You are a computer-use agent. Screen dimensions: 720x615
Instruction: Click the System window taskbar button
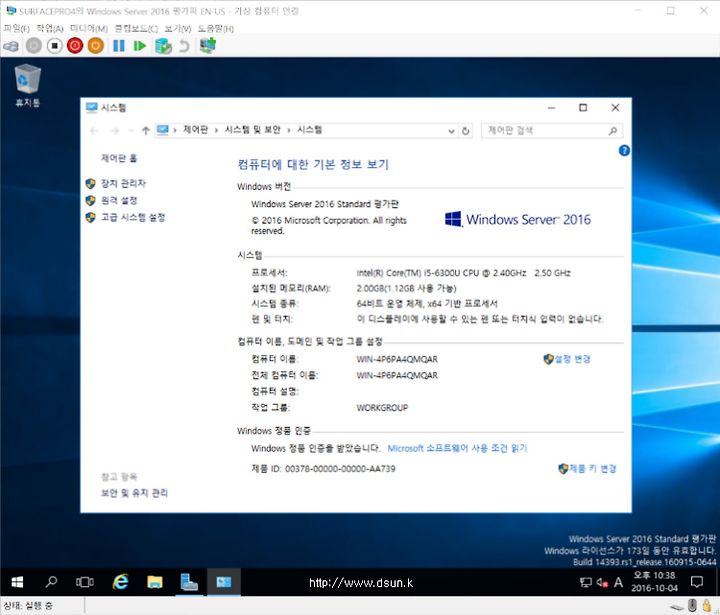tap(224, 582)
